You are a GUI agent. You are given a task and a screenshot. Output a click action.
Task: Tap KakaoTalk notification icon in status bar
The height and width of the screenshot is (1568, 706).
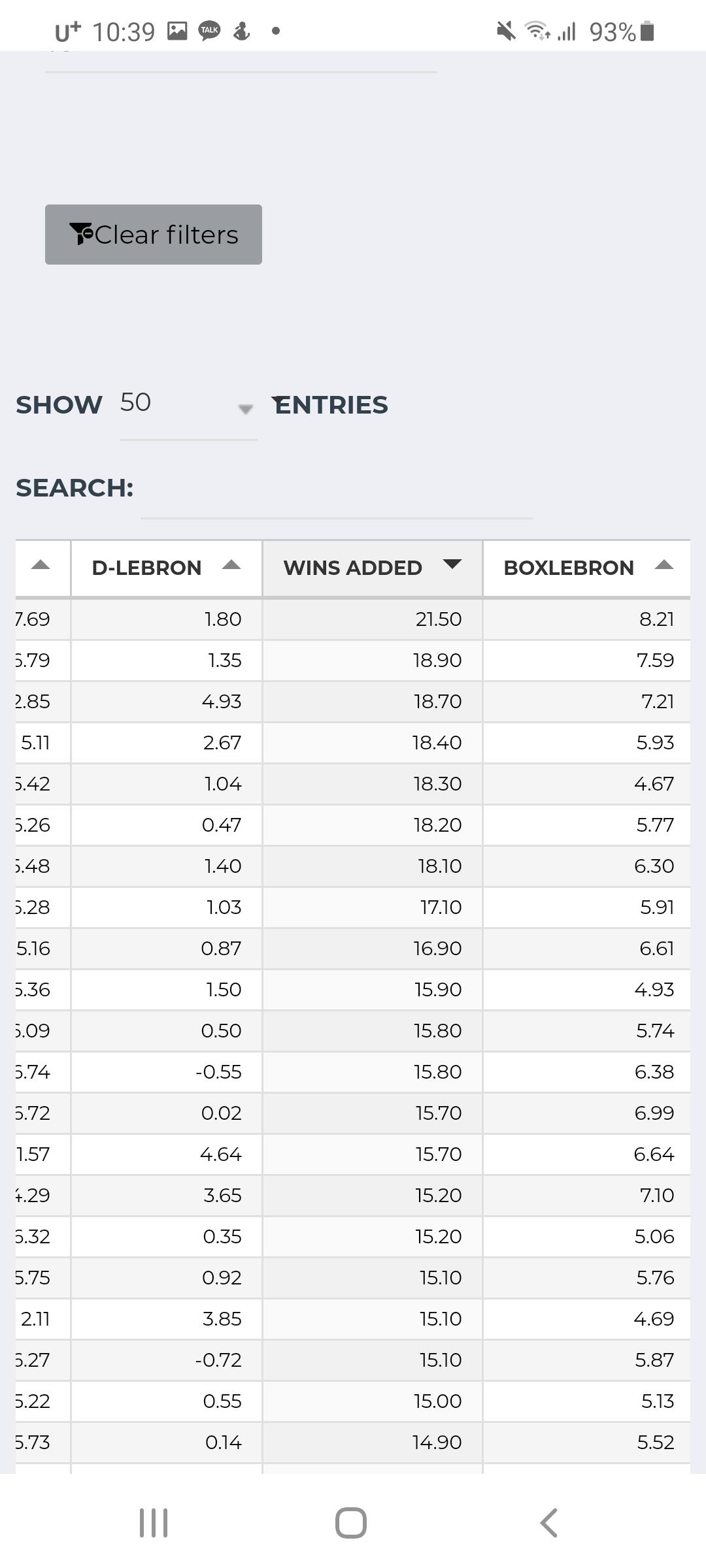tap(209, 30)
